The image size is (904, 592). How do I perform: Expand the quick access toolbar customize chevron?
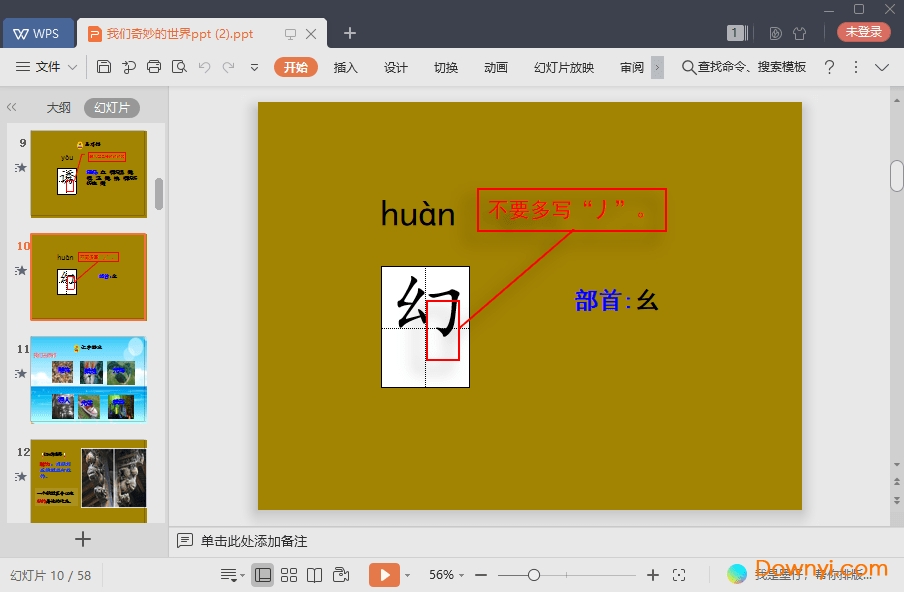coord(253,67)
